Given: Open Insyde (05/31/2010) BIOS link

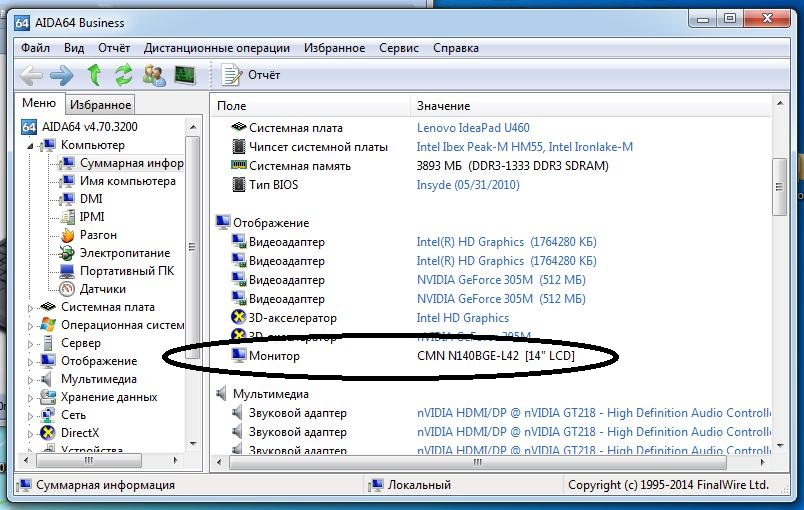Looking at the screenshot, I should coord(468,185).
